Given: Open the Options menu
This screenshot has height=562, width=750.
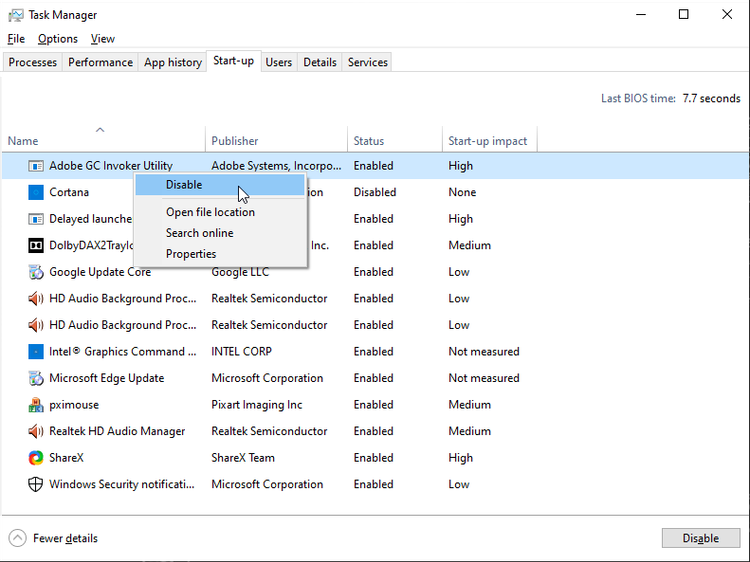Looking at the screenshot, I should pyautogui.click(x=58, y=39).
